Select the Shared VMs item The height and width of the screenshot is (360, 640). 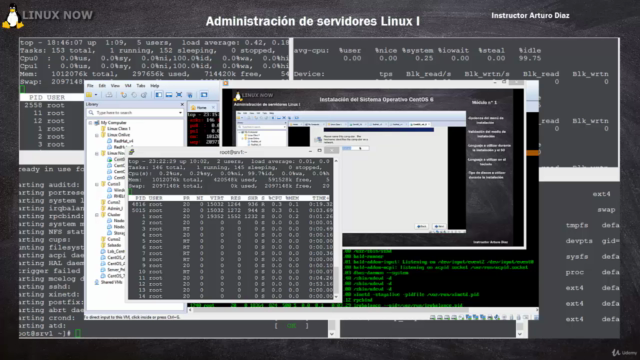(111, 282)
